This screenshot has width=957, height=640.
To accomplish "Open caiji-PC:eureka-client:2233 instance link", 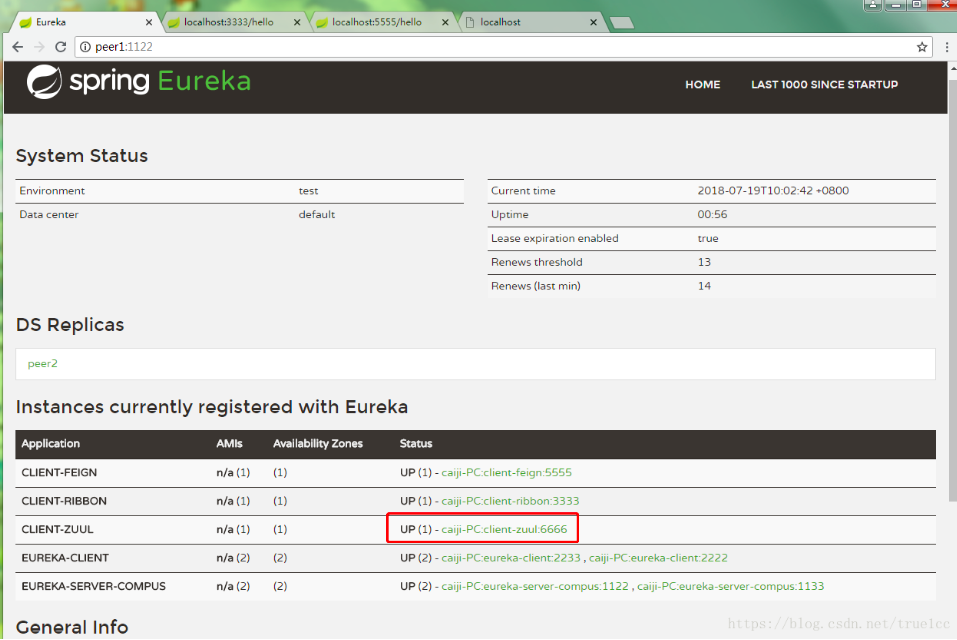I will pos(511,558).
